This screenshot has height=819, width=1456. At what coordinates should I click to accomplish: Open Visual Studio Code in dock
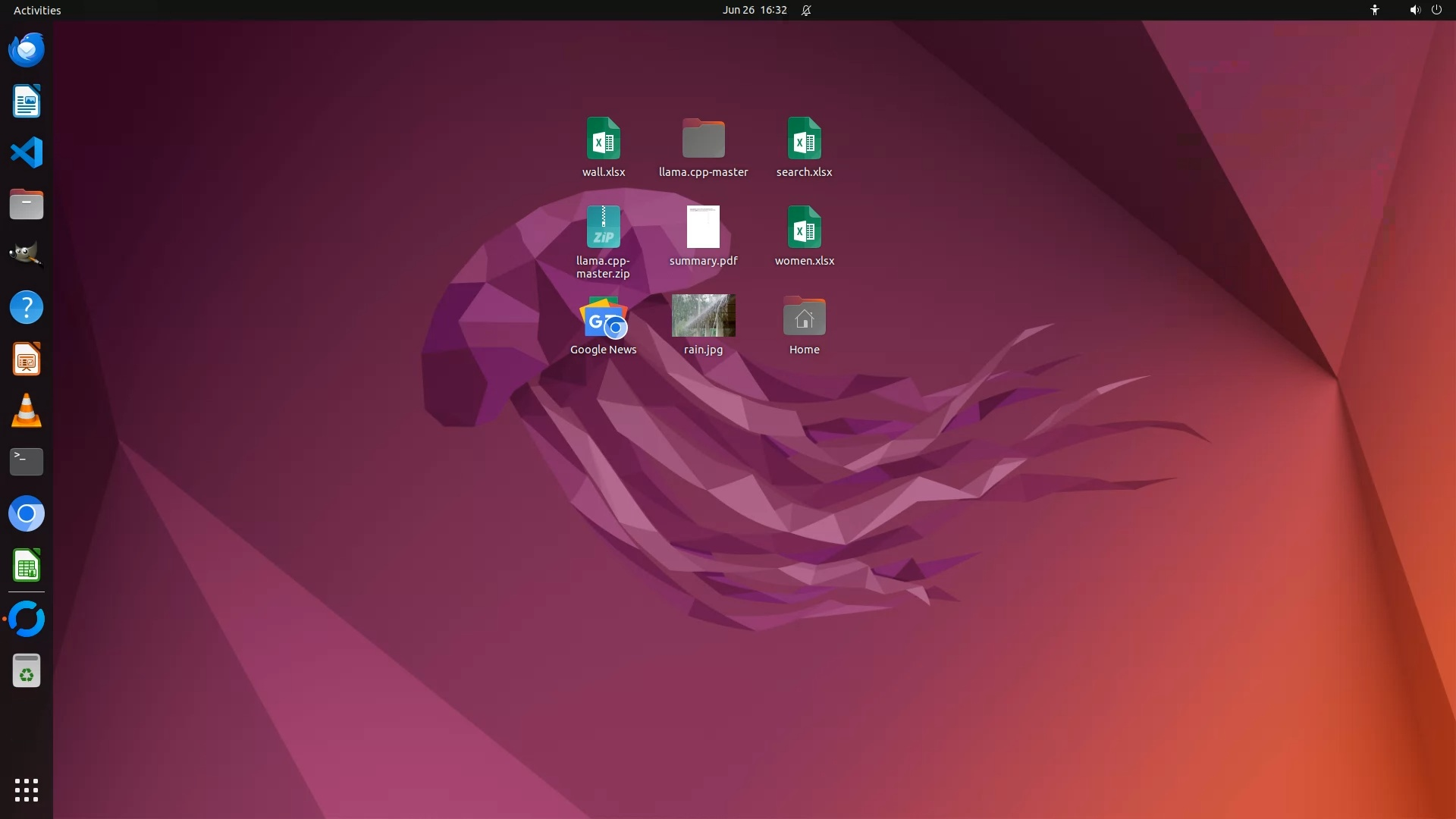click(27, 152)
